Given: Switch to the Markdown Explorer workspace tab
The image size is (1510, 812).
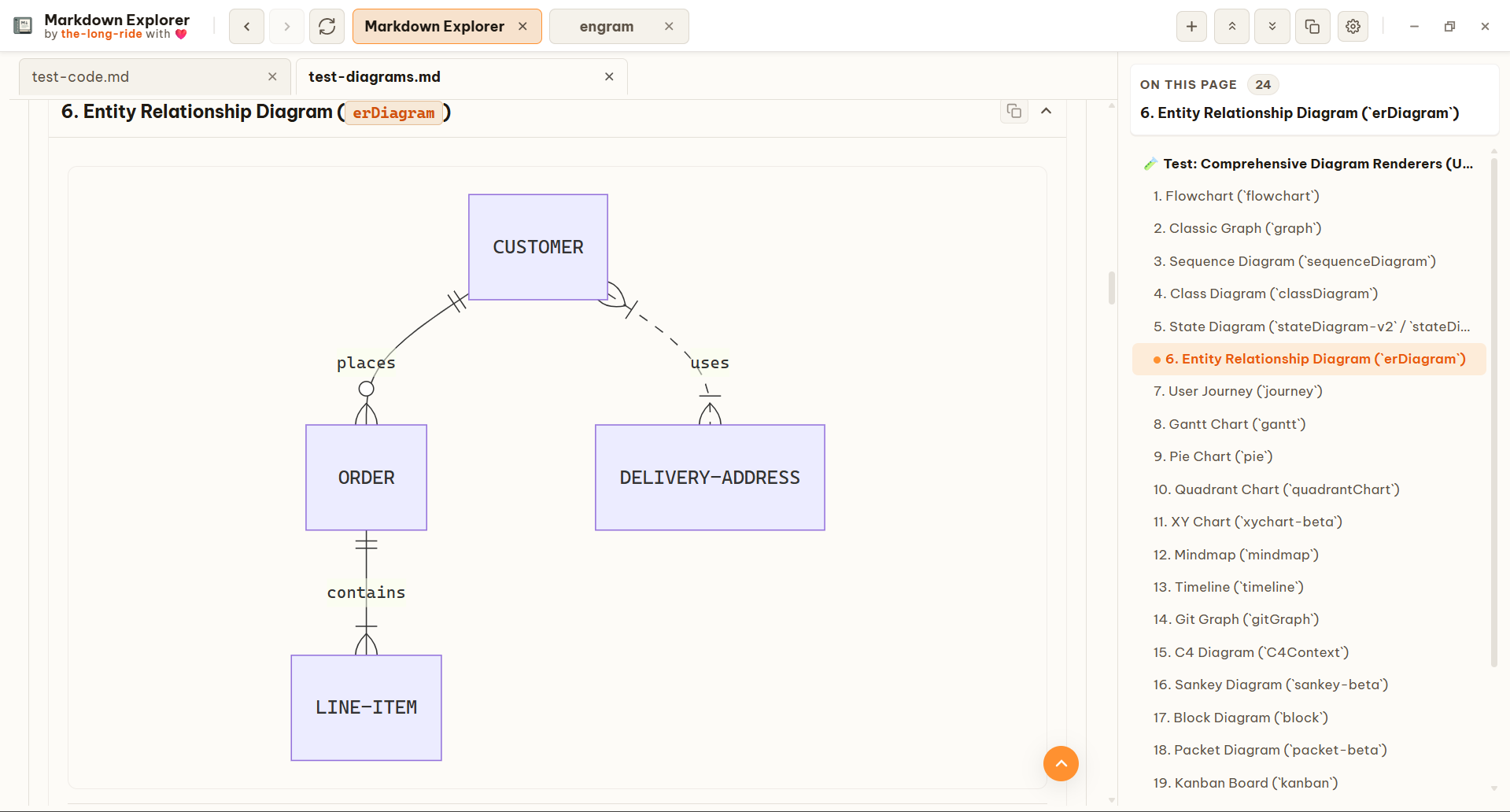Looking at the screenshot, I should pos(434,26).
